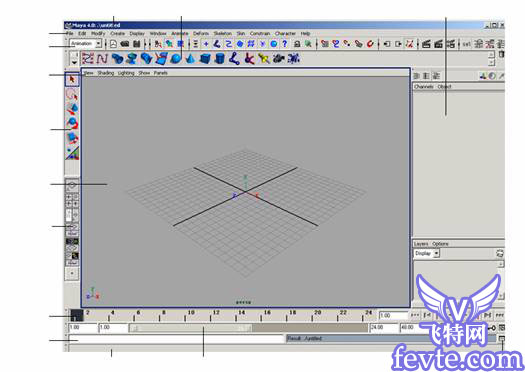This screenshot has width=525, height=372.
Task: Click the cube primitive shelf icon
Action: [x=205, y=59]
